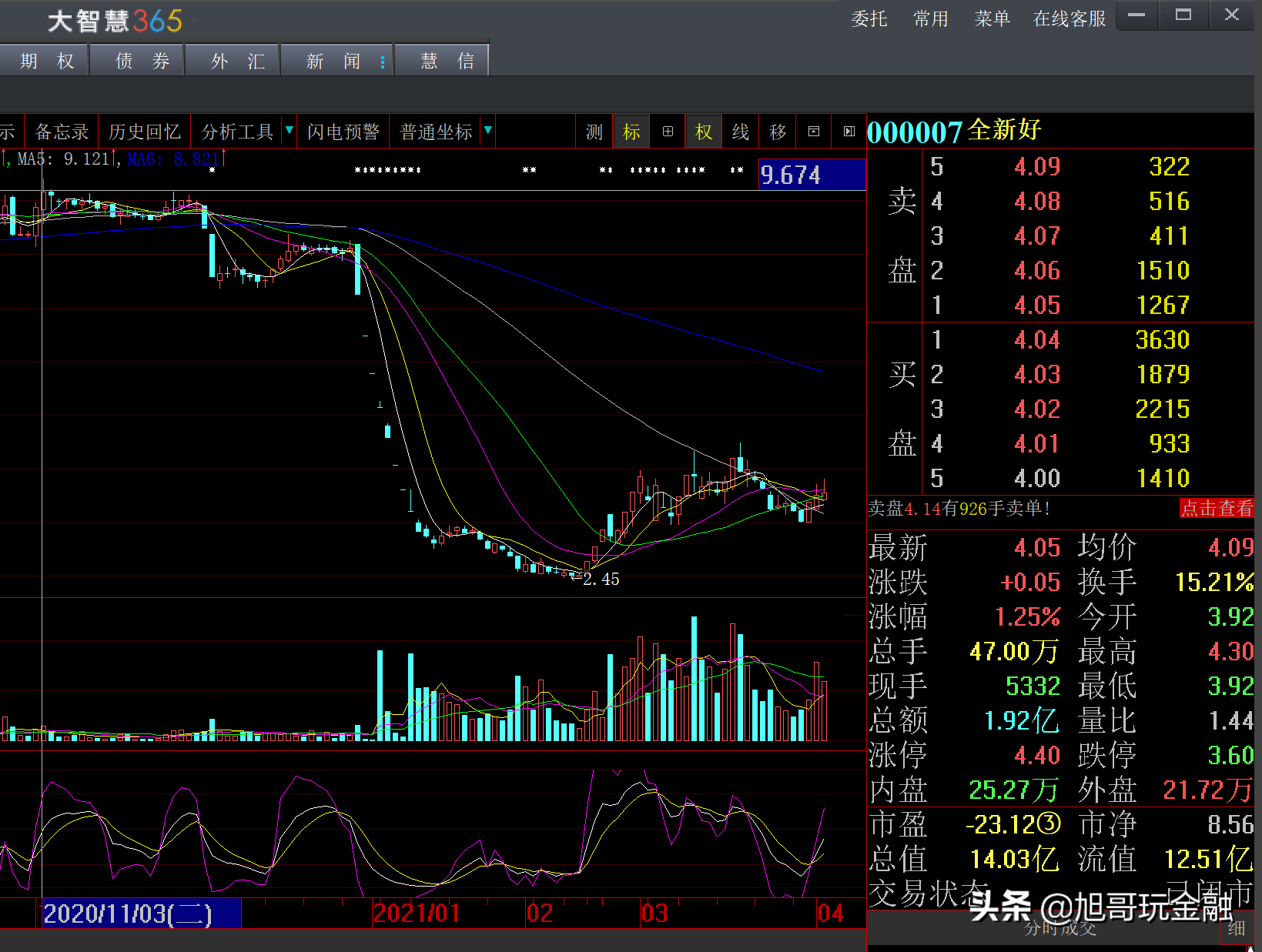1262x952 pixels.
Task: Click the 最新 latest price 4.05
Action: tap(1037, 548)
